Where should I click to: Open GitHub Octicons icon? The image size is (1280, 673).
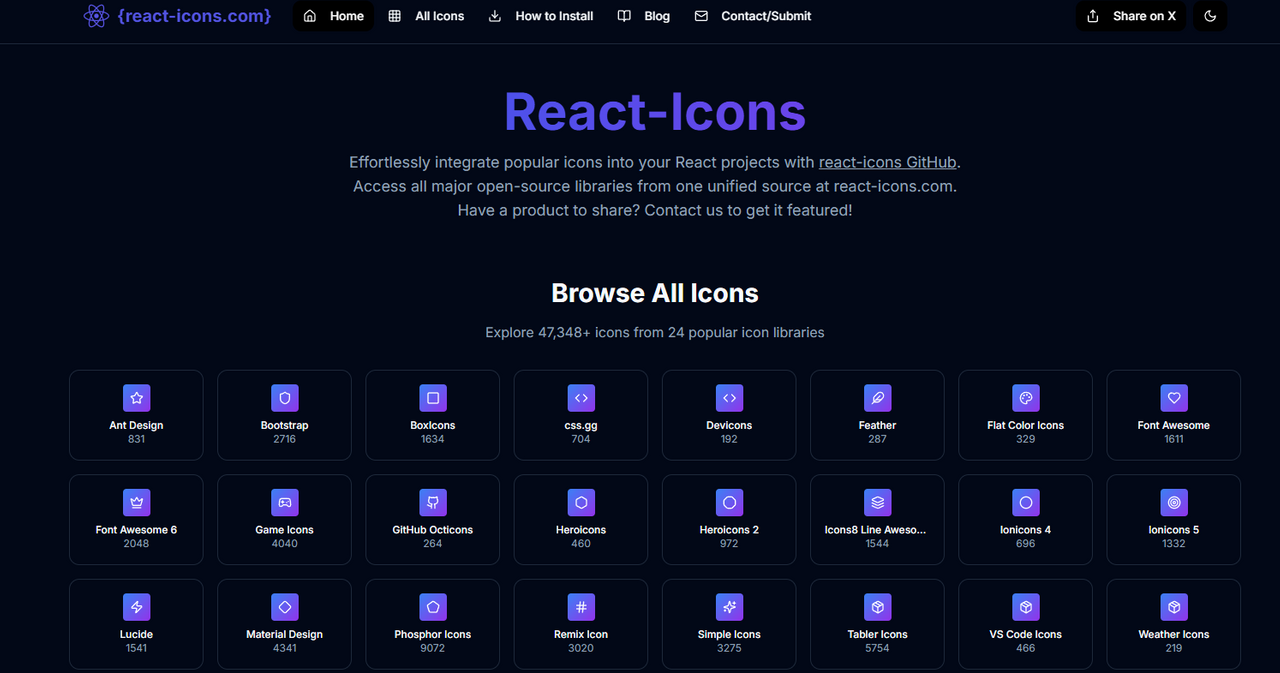click(x=433, y=503)
